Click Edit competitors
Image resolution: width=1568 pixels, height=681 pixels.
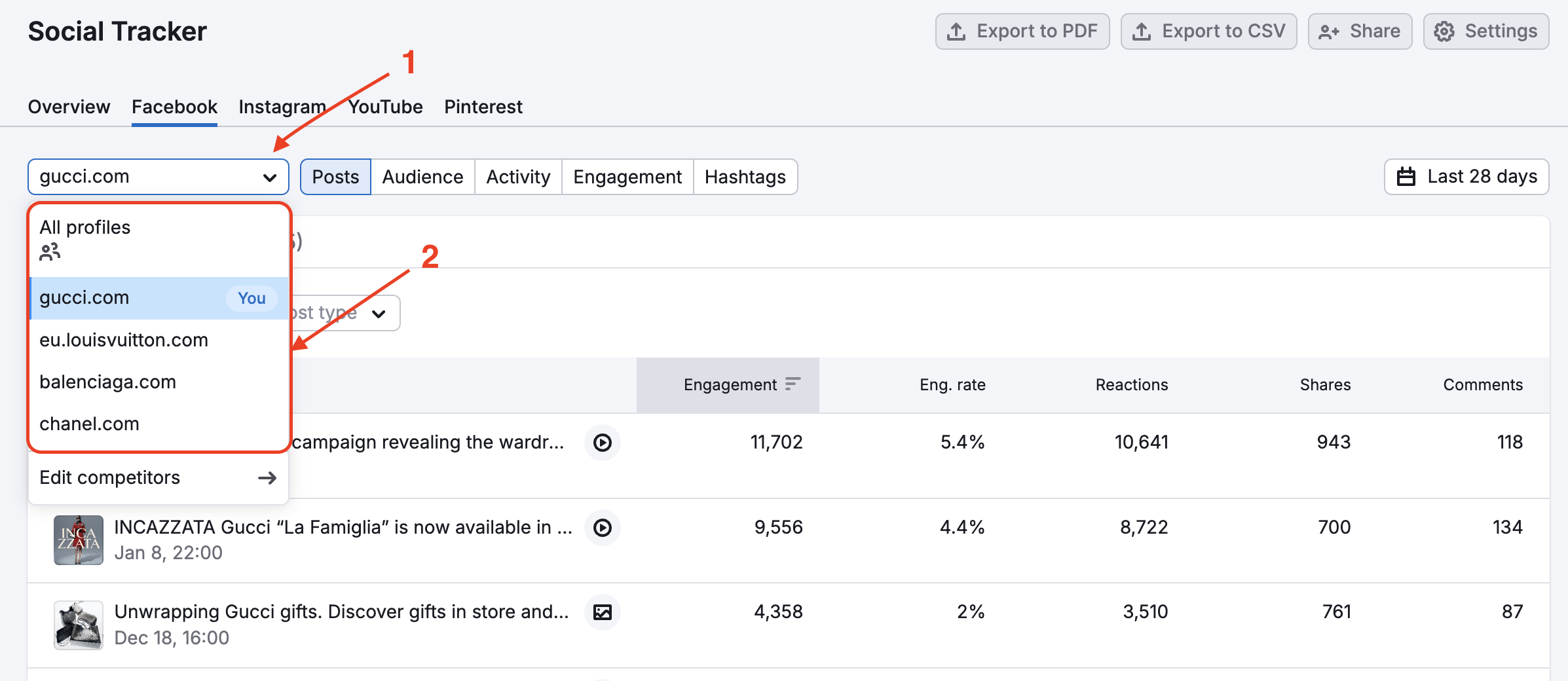[x=109, y=477]
